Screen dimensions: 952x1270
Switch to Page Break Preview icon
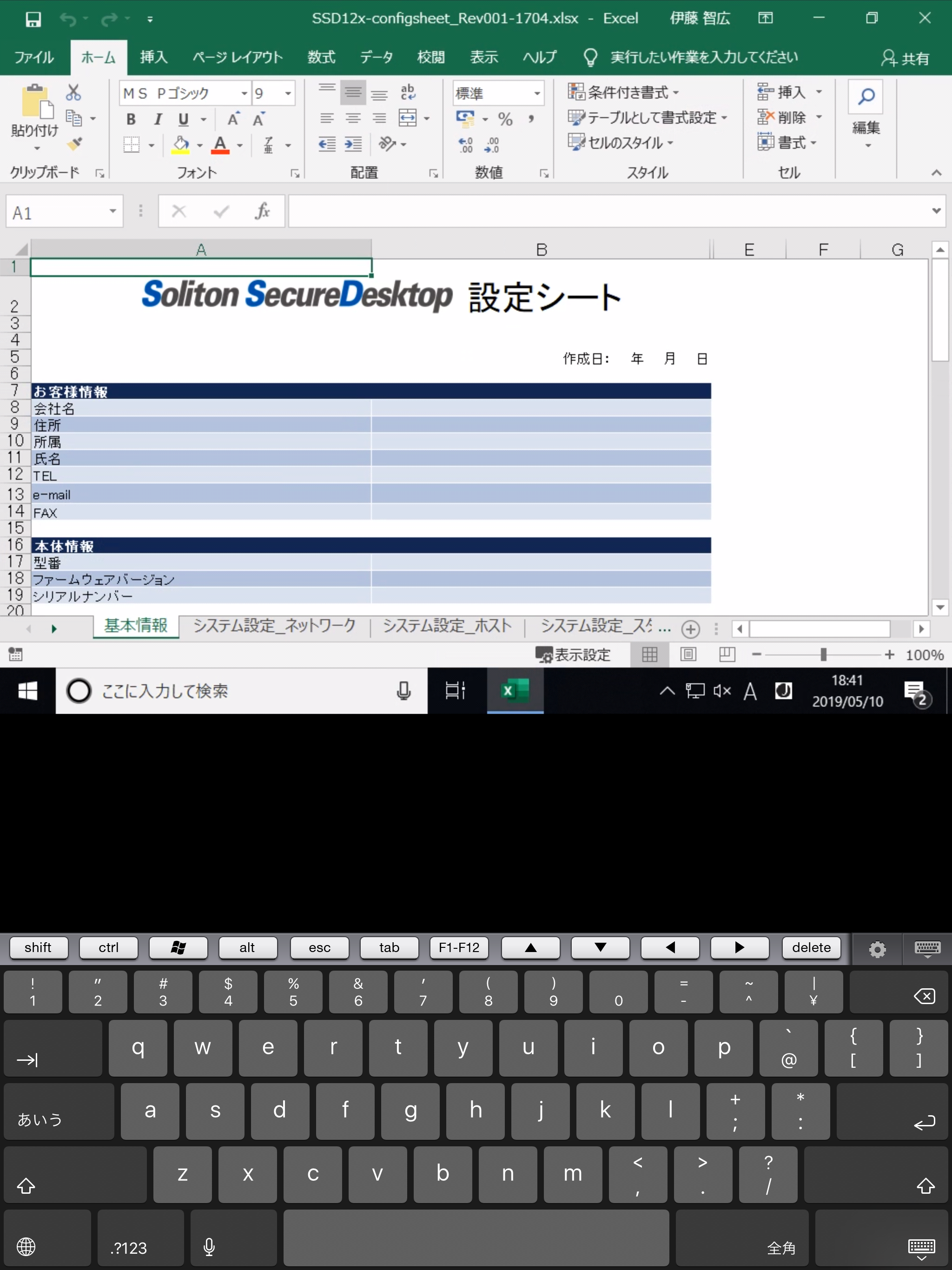pyautogui.click(x=727, y=655)
